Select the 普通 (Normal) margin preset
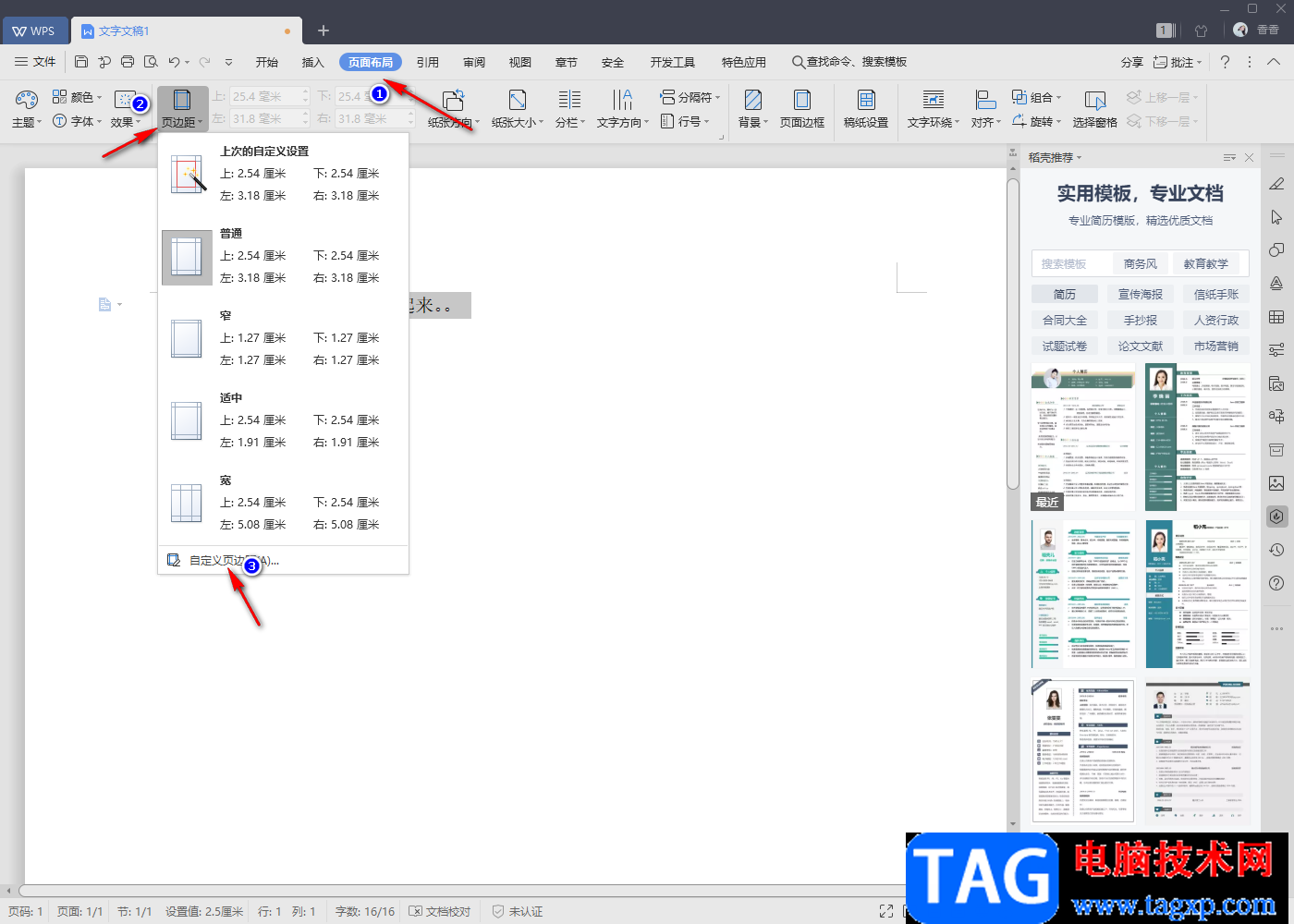 (x=283, y=256)
